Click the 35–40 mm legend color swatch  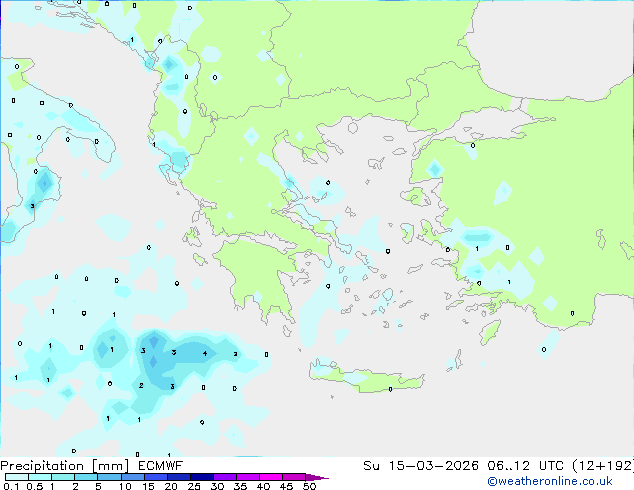point(248,477)
